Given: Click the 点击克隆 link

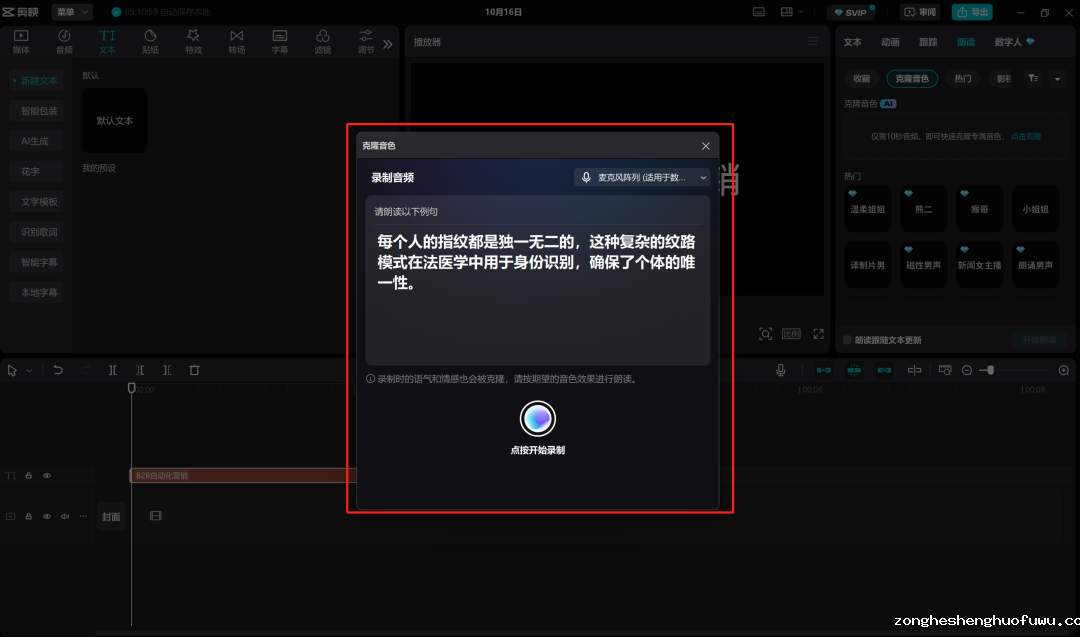Looking at the screenshot, I should pos(1026,136).
